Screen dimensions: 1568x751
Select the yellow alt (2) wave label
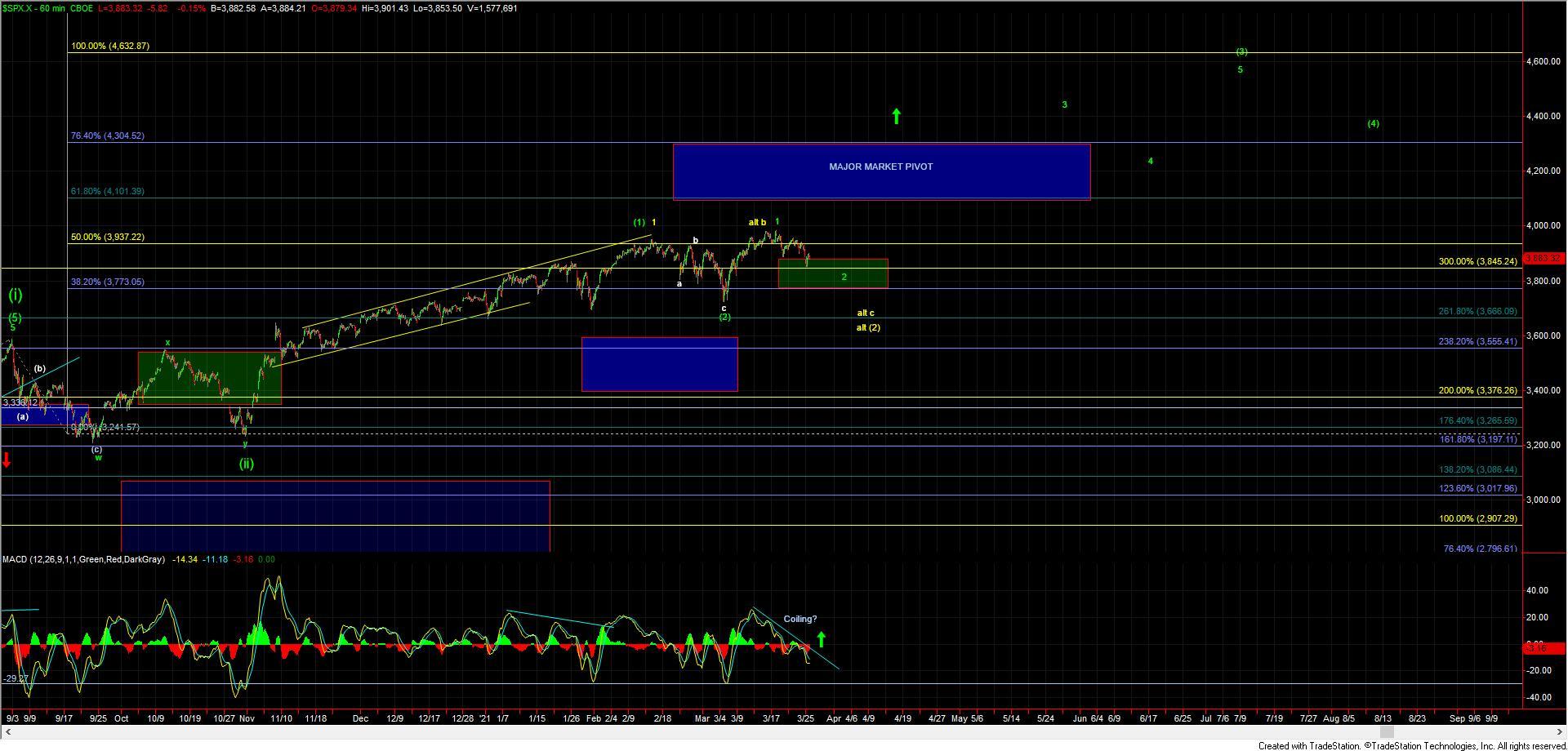[867, 328]
